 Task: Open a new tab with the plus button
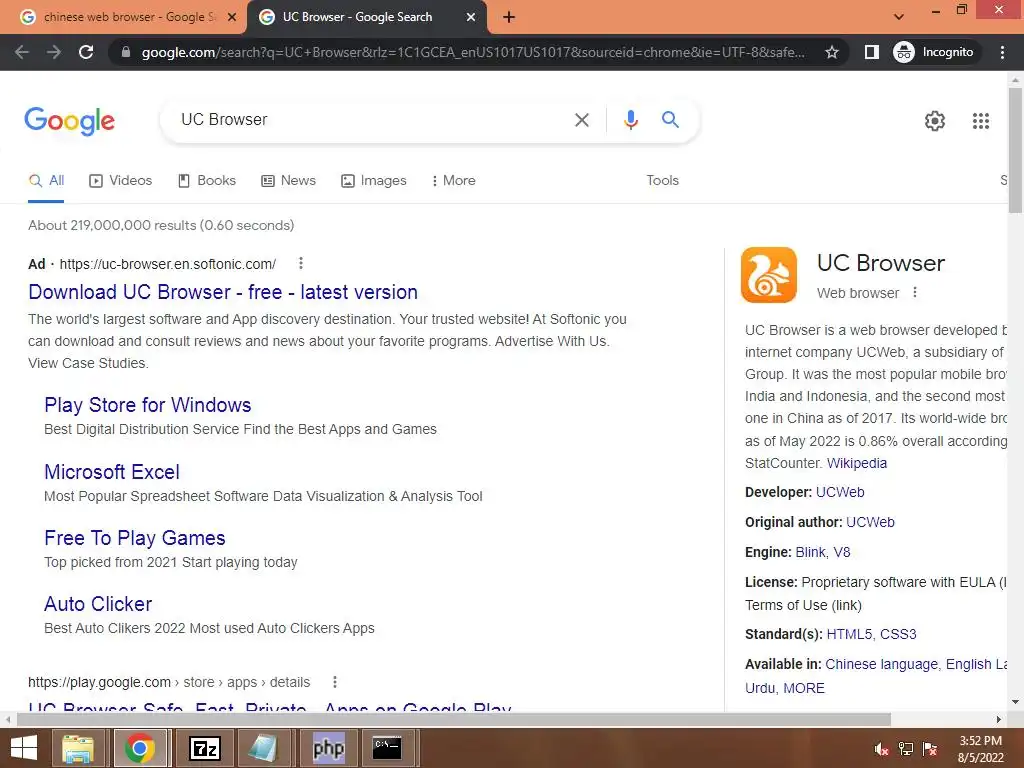click(509, 17)
